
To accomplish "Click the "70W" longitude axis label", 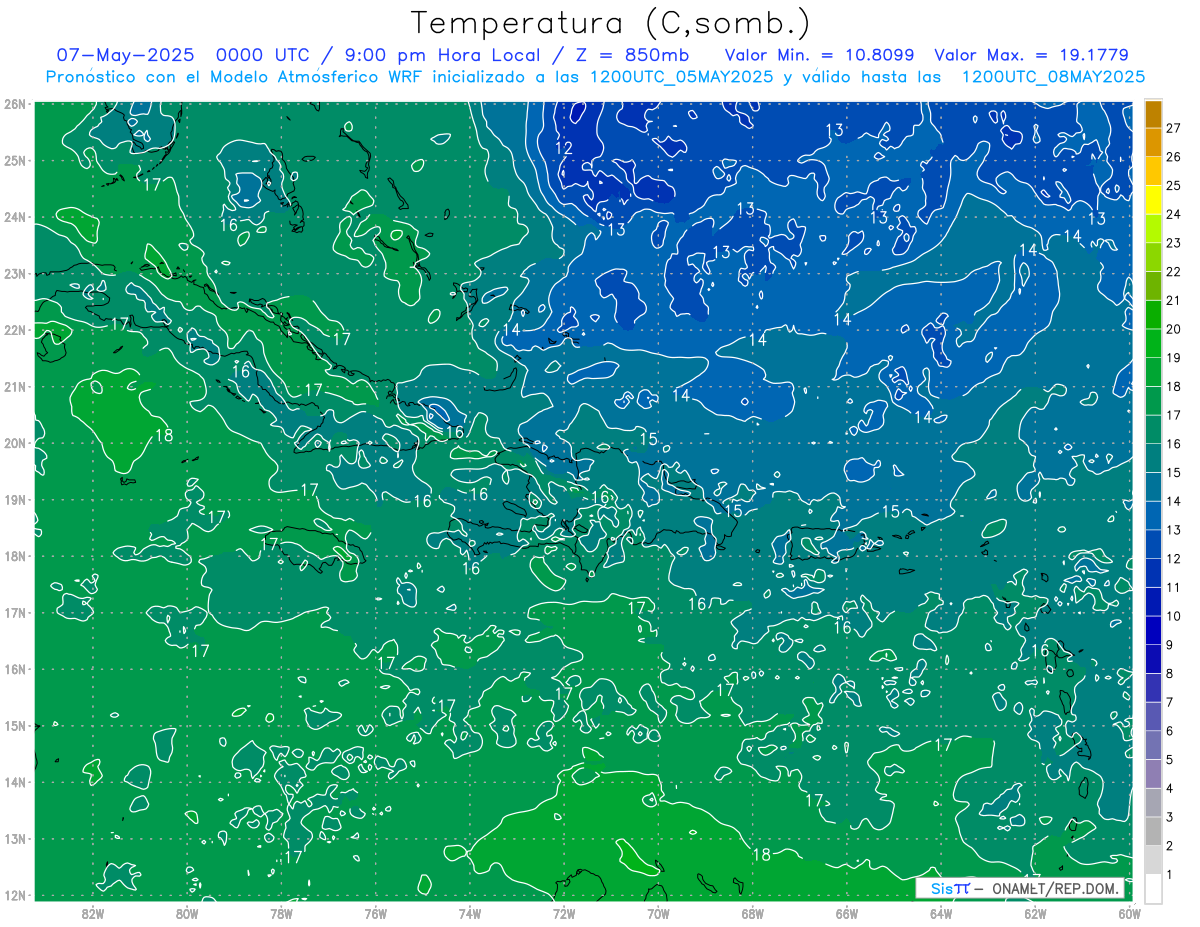I will (x=658, y=912).
